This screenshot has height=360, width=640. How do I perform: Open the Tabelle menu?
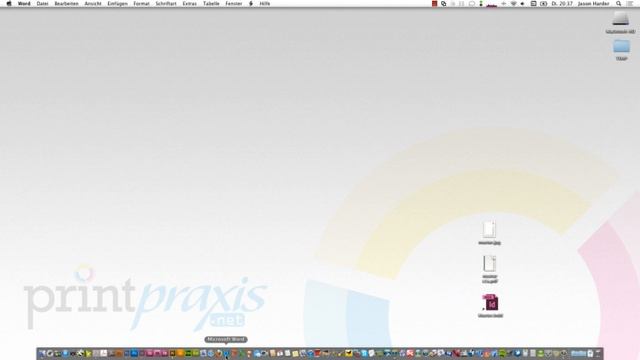tap(211, 4)
